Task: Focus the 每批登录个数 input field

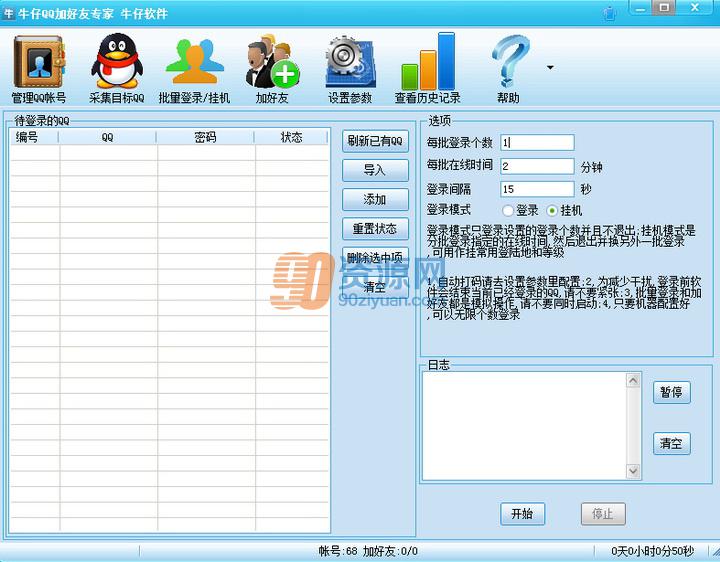Action: point(537,142)
